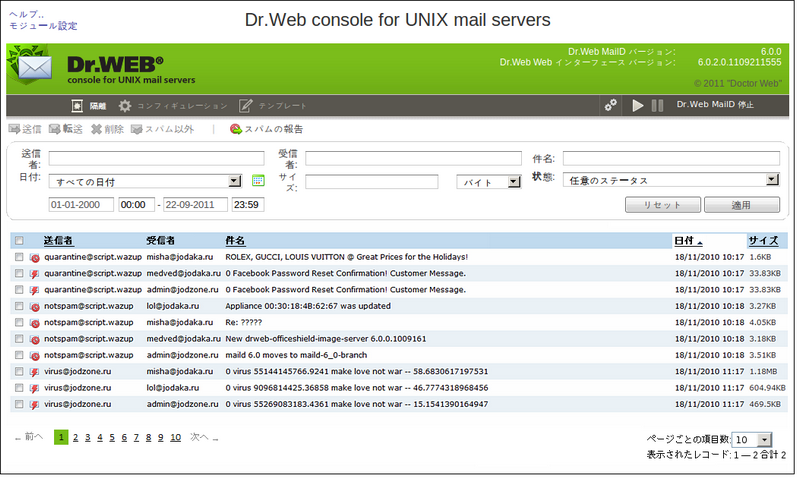Open the 任意のステータス status dropdown
Image resolution: width=800 pixels, height=479 pixels.
click(671, 180)
